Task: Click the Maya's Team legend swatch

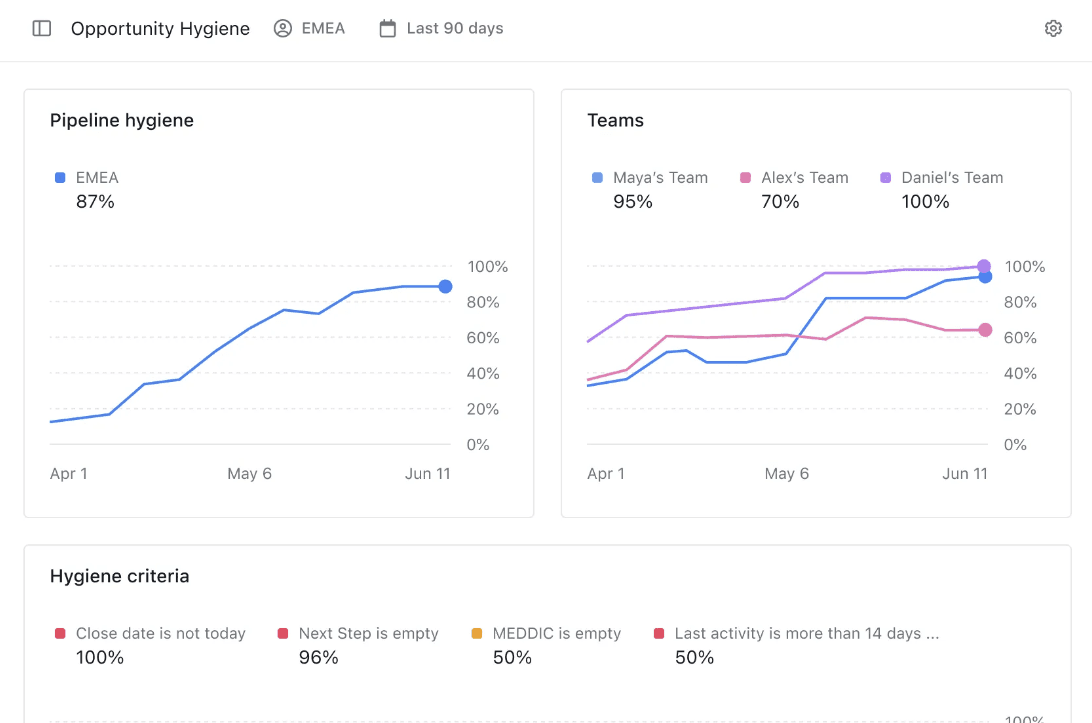Action: pos(597,177)
